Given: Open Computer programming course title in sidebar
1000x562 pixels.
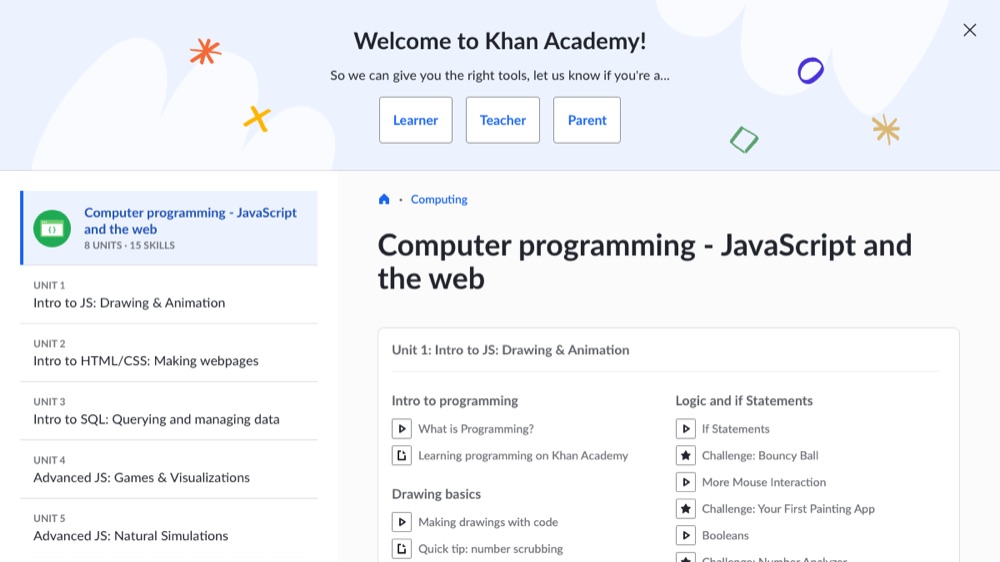Looking at the screenshot, I should coord(190,221).
